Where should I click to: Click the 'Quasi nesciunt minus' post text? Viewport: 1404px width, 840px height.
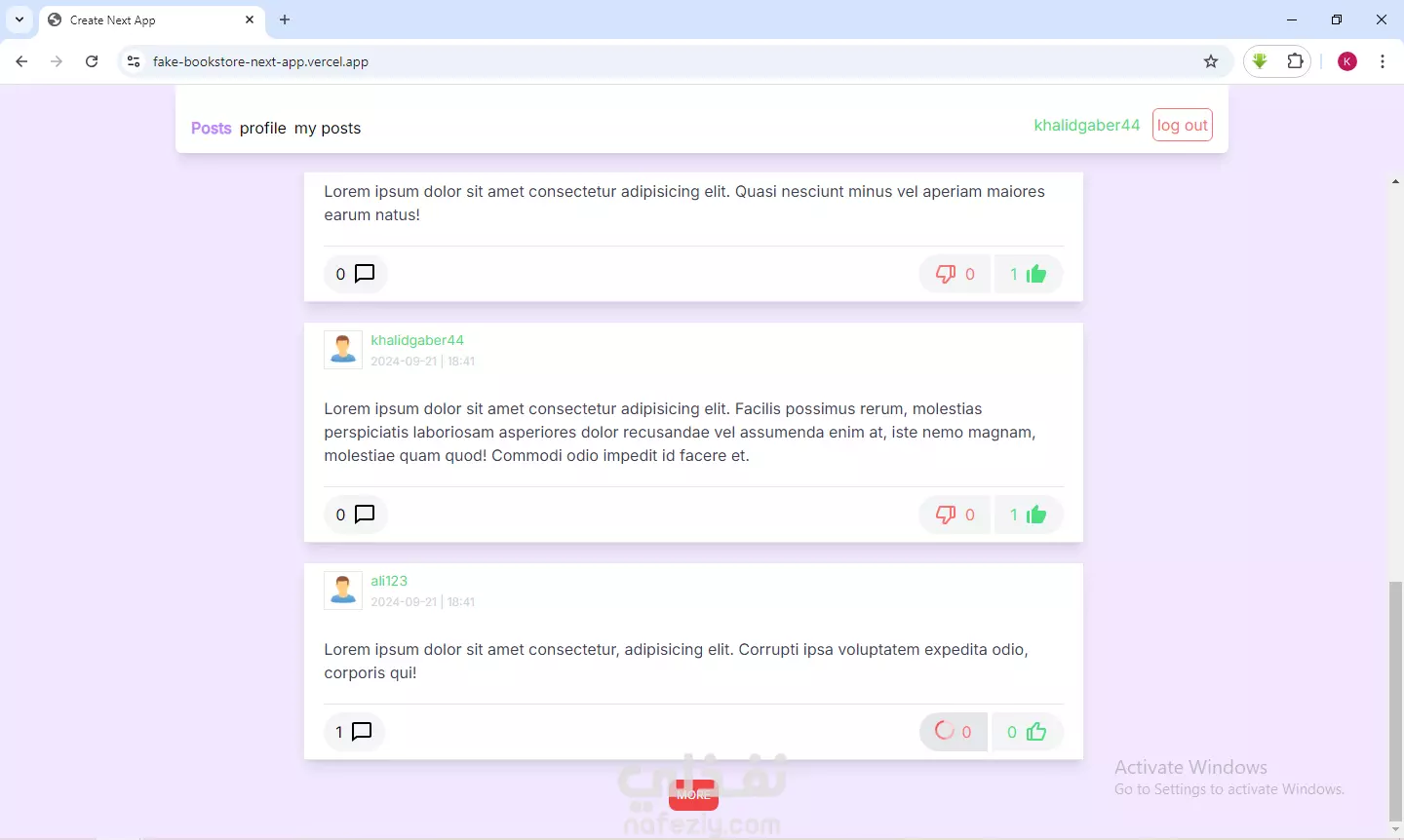684,203
